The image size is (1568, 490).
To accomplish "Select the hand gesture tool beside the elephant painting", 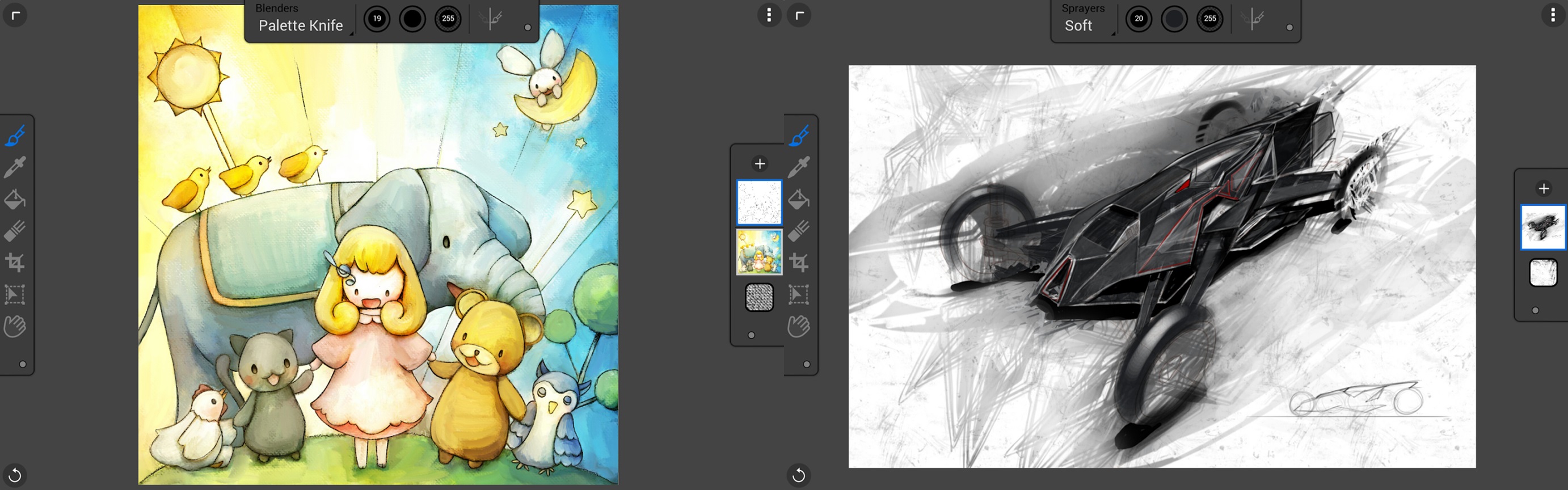I will [15, 326].
